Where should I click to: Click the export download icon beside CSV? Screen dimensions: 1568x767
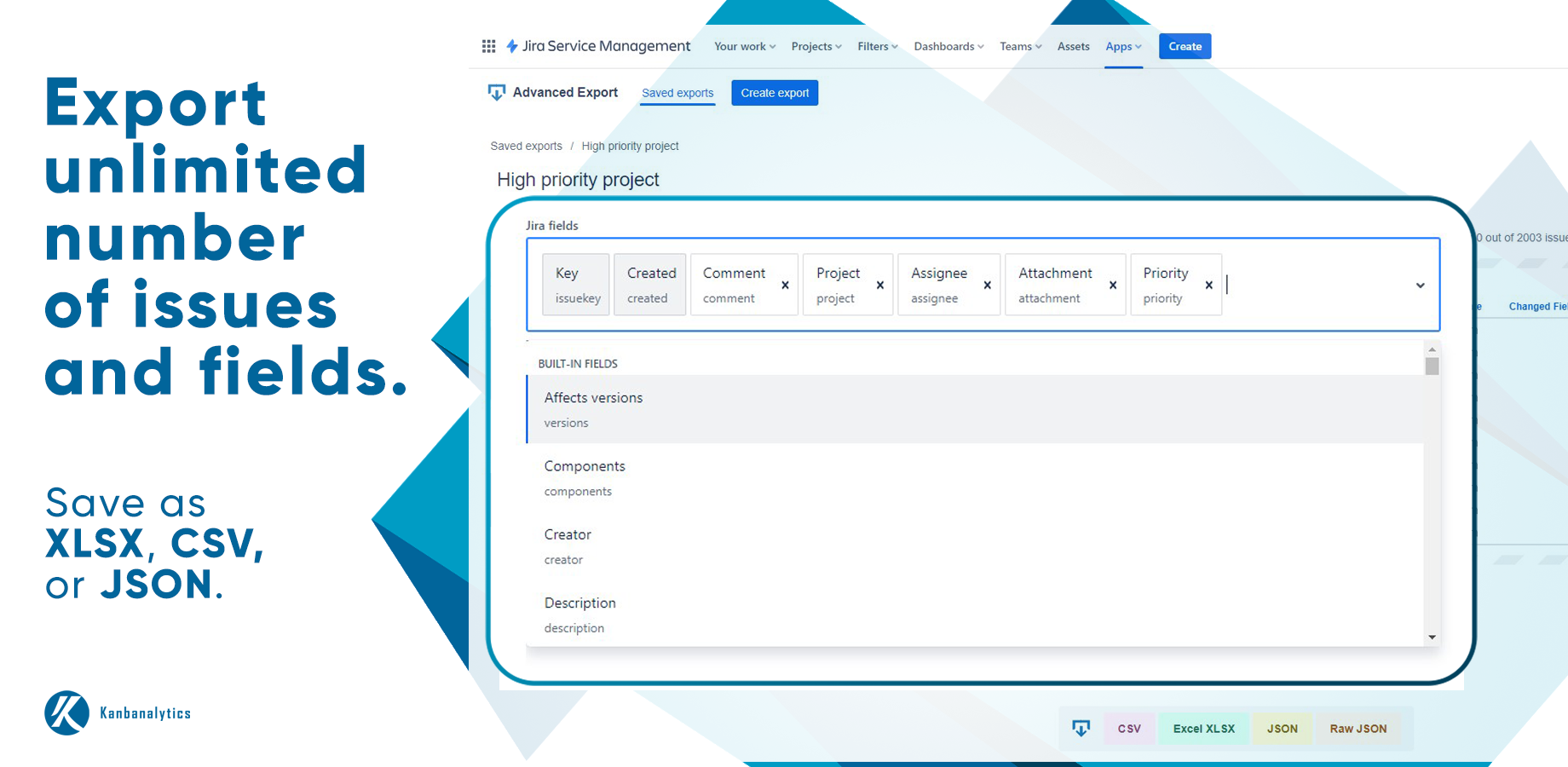(x=1081, y=728)
